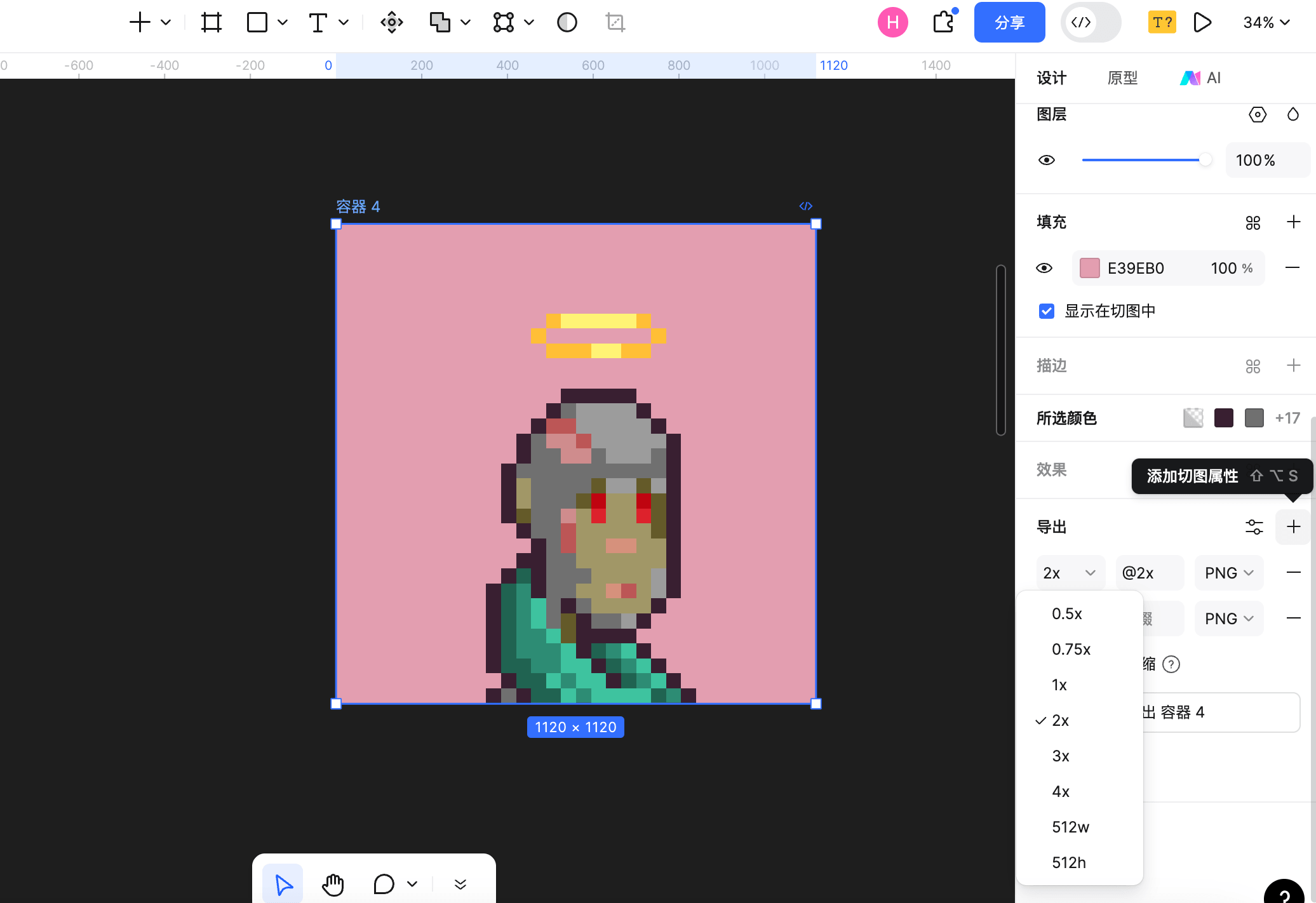Select the Frame tool

pos(211,22)
